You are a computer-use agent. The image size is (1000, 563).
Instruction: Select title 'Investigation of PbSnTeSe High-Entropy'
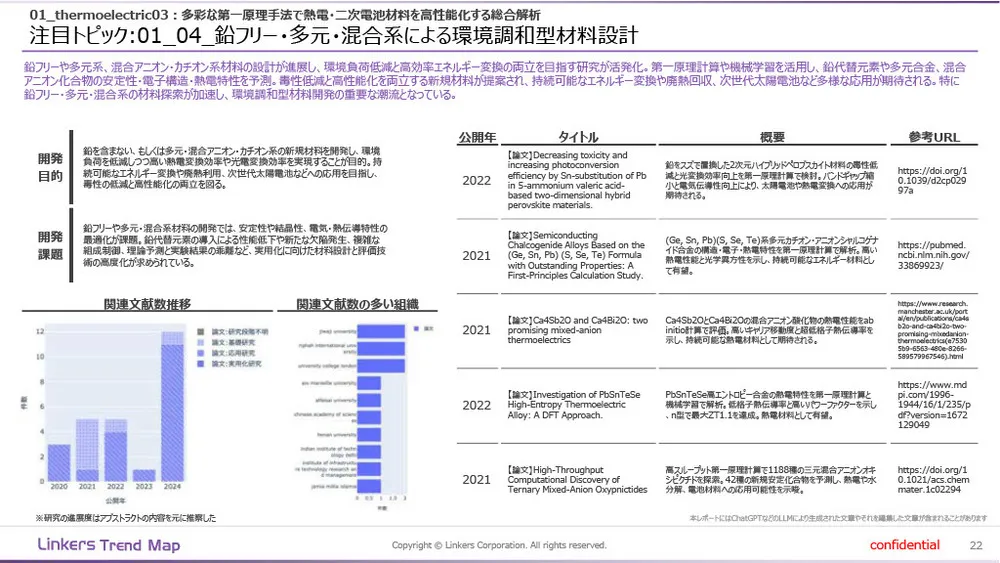(574, 405)
